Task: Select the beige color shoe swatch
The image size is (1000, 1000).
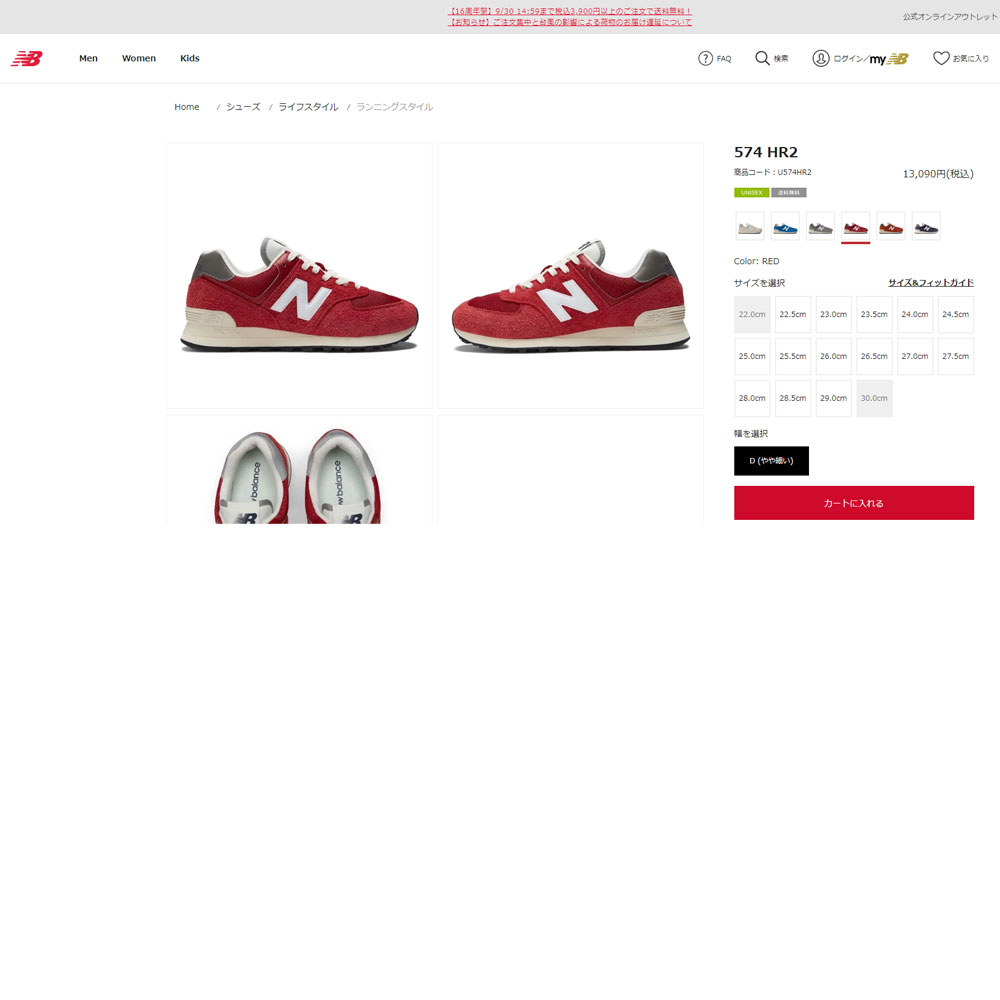Action: coord(750,226)
